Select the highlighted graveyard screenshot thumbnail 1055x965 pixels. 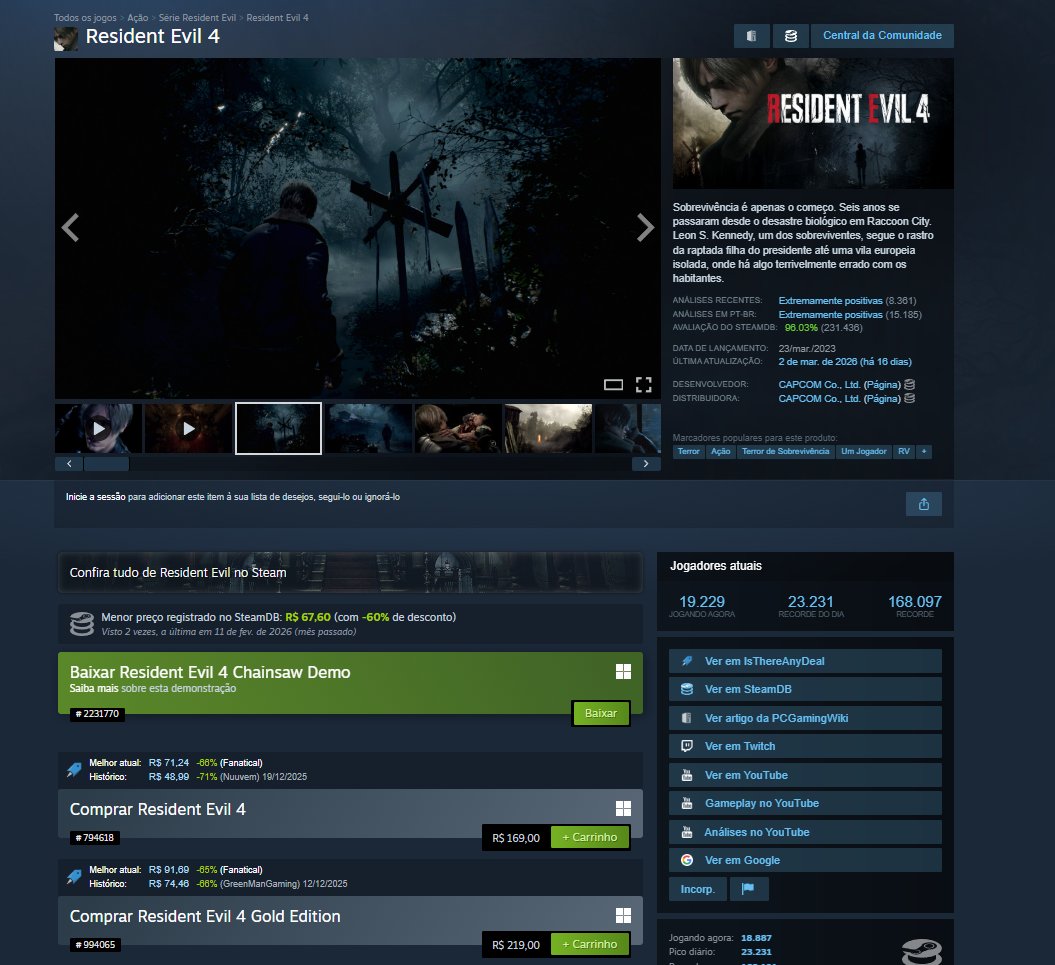coord(279,429)
